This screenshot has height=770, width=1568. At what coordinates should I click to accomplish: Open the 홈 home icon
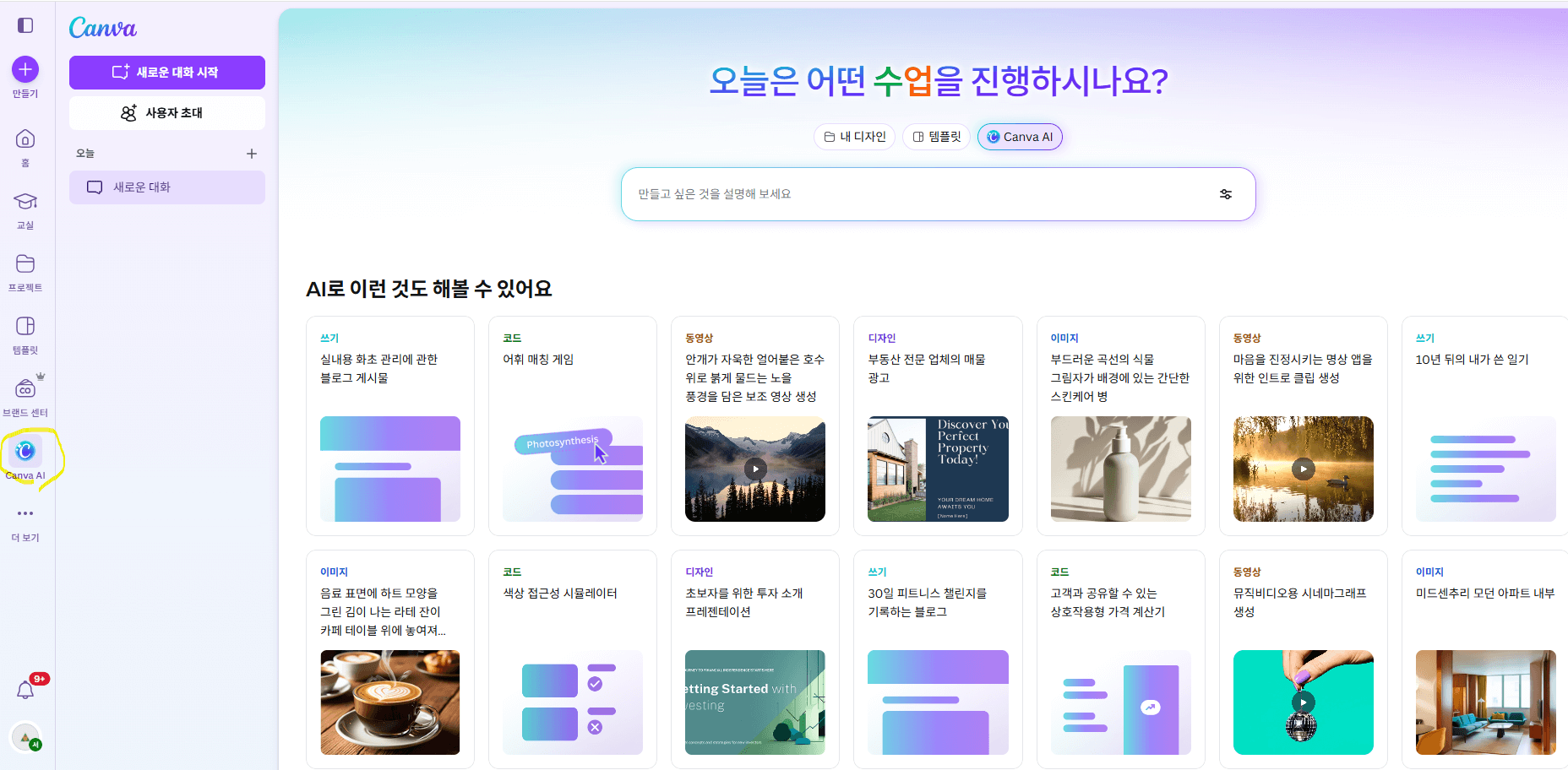[25, 140]
